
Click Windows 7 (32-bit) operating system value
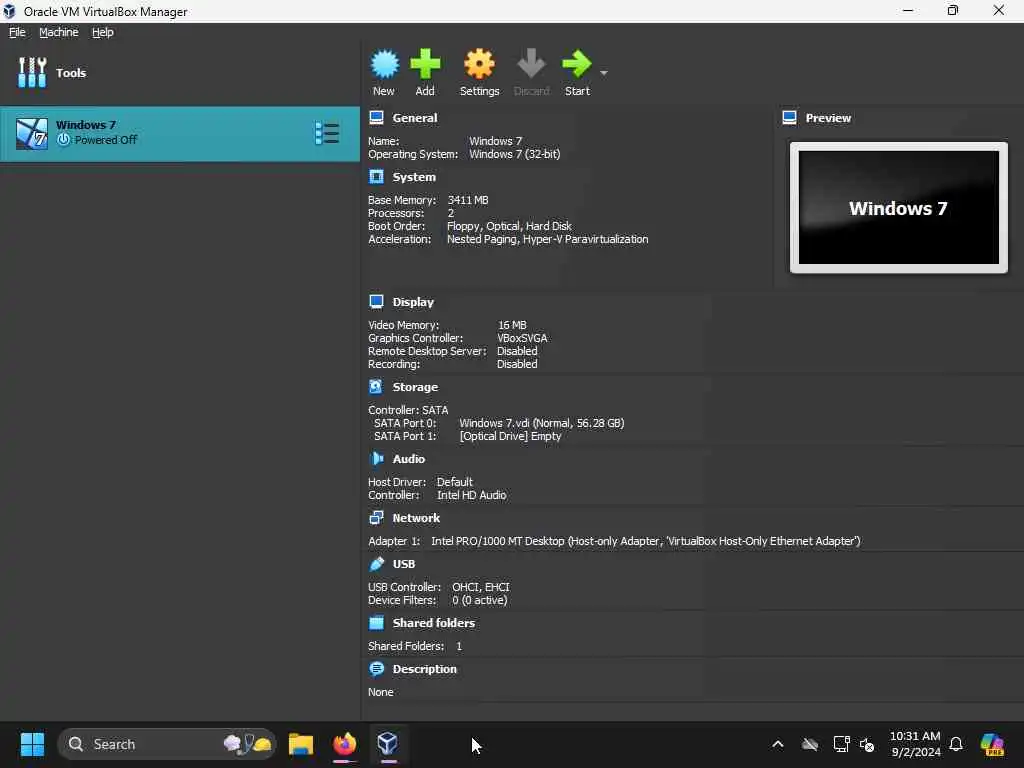pyautogui.click(x=515, y=154)
